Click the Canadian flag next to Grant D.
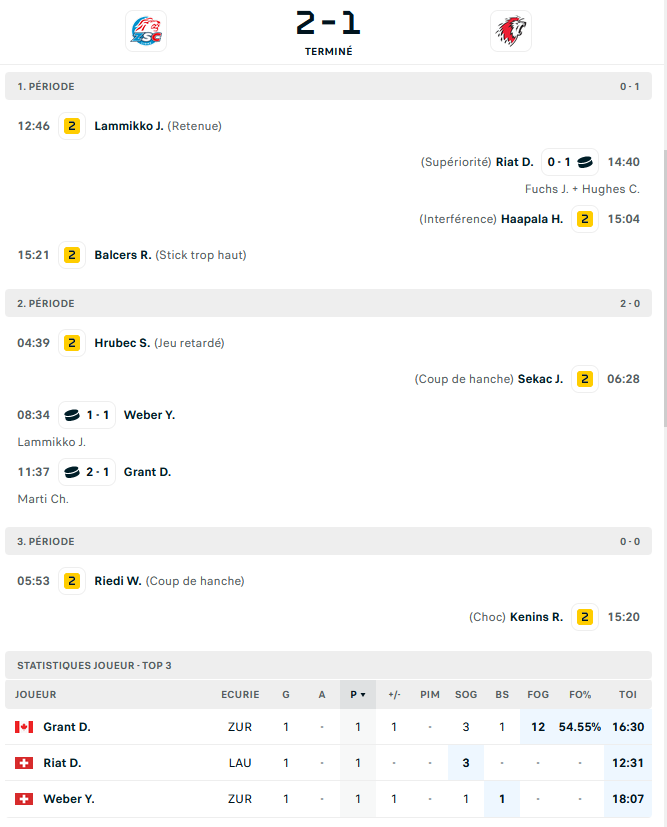Screen dimensions: 667x827 click(24, 727)
